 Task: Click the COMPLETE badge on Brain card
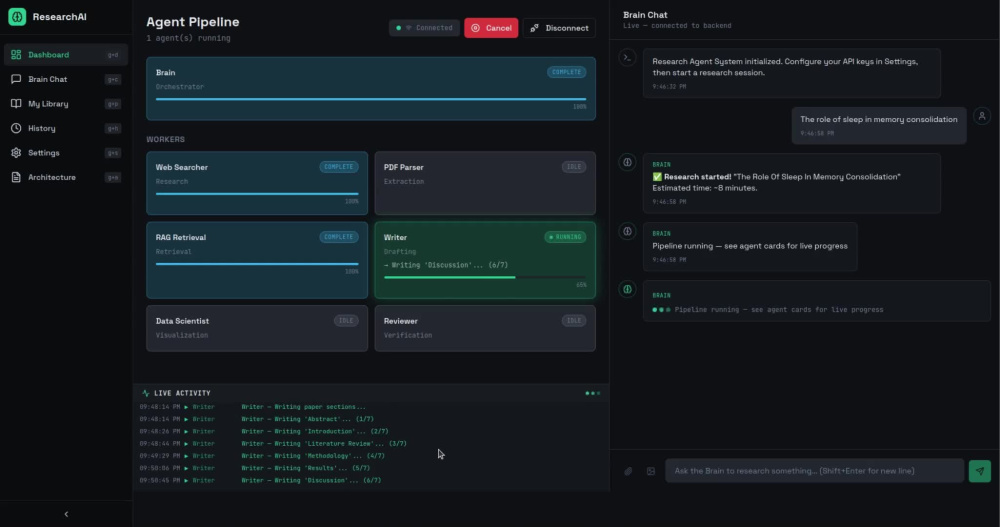(566, 72)
